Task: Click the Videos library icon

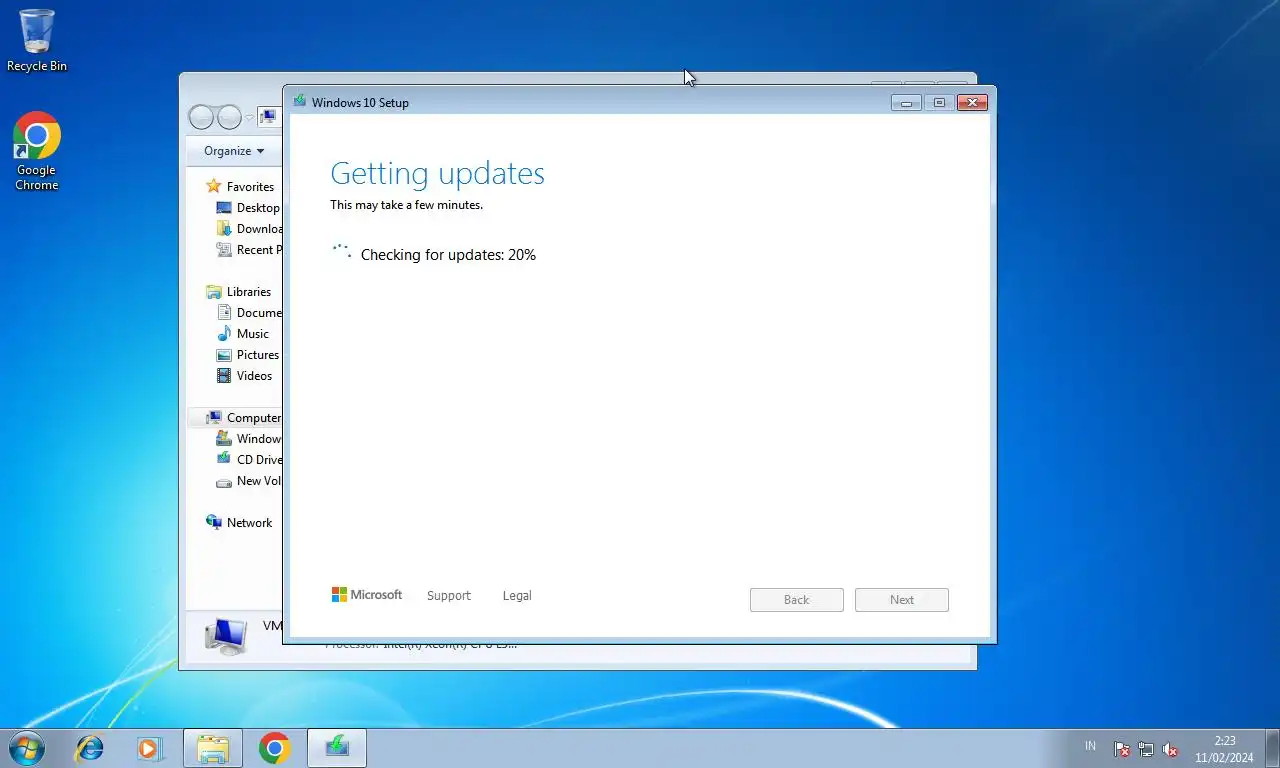Action: 224,376
